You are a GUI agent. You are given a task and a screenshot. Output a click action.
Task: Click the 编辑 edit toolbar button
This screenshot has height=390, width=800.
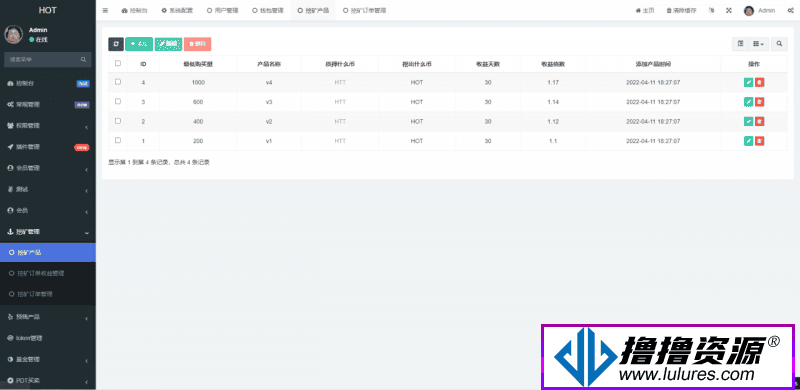tap(168, 44)
